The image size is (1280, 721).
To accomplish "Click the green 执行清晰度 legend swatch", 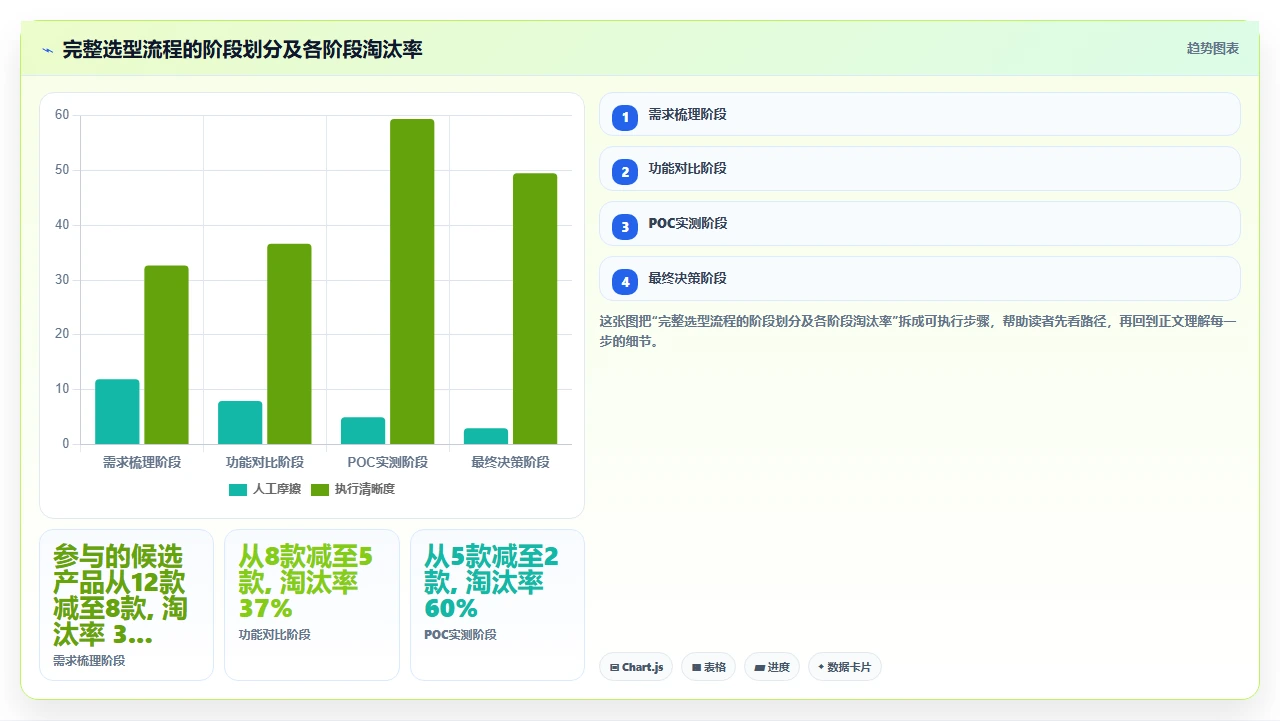I will point(320,490).
